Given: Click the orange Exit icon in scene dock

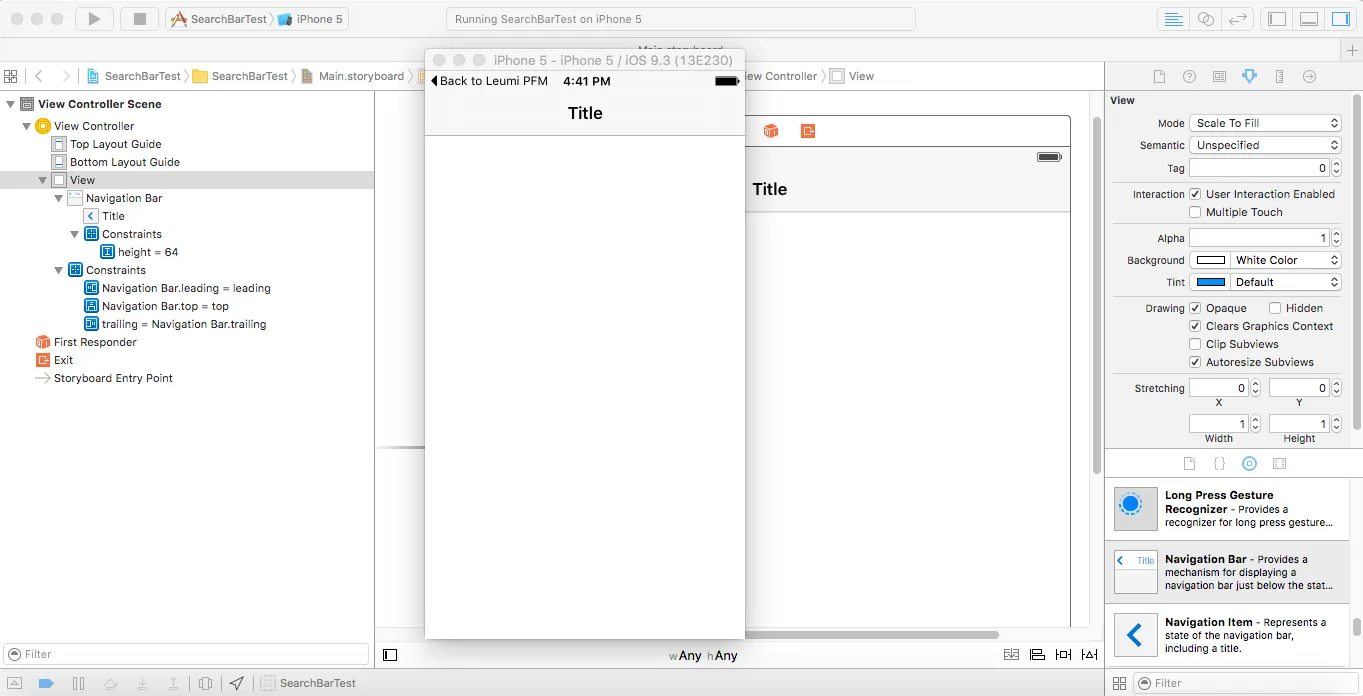Looking at the screenshot, I should pyautogui.click(x=808, y=131).
